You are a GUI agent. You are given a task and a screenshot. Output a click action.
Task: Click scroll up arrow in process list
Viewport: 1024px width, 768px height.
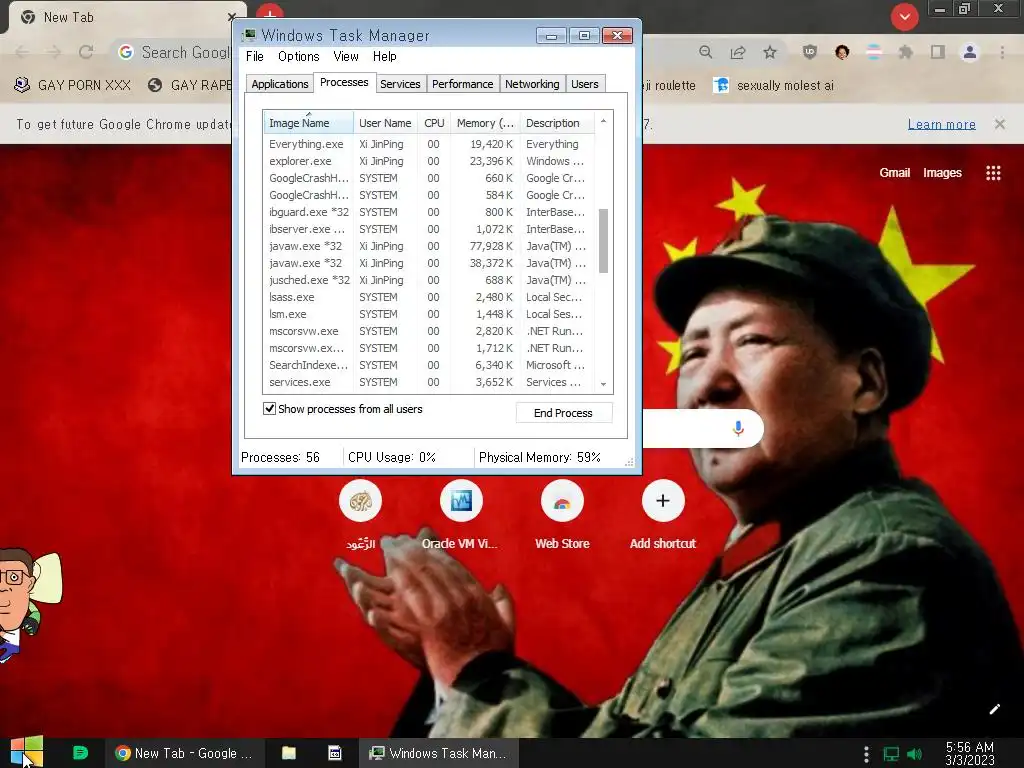coord(603,121)
